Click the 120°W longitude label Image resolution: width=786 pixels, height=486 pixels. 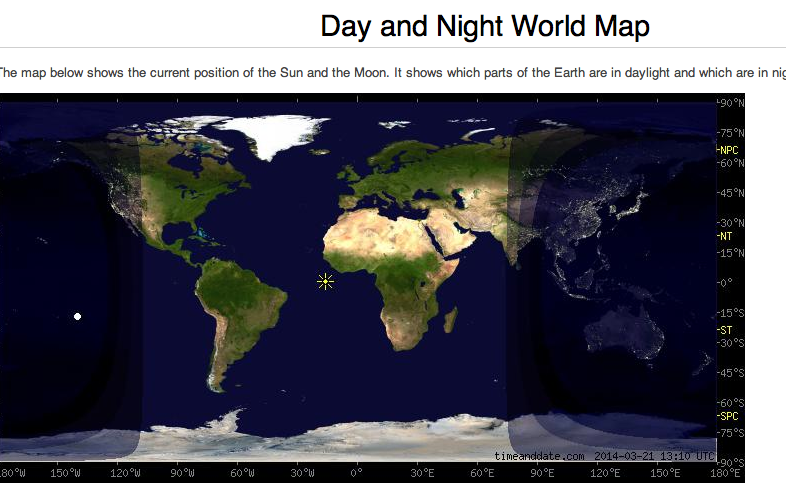pyautogui.click(x=124, y=473)
